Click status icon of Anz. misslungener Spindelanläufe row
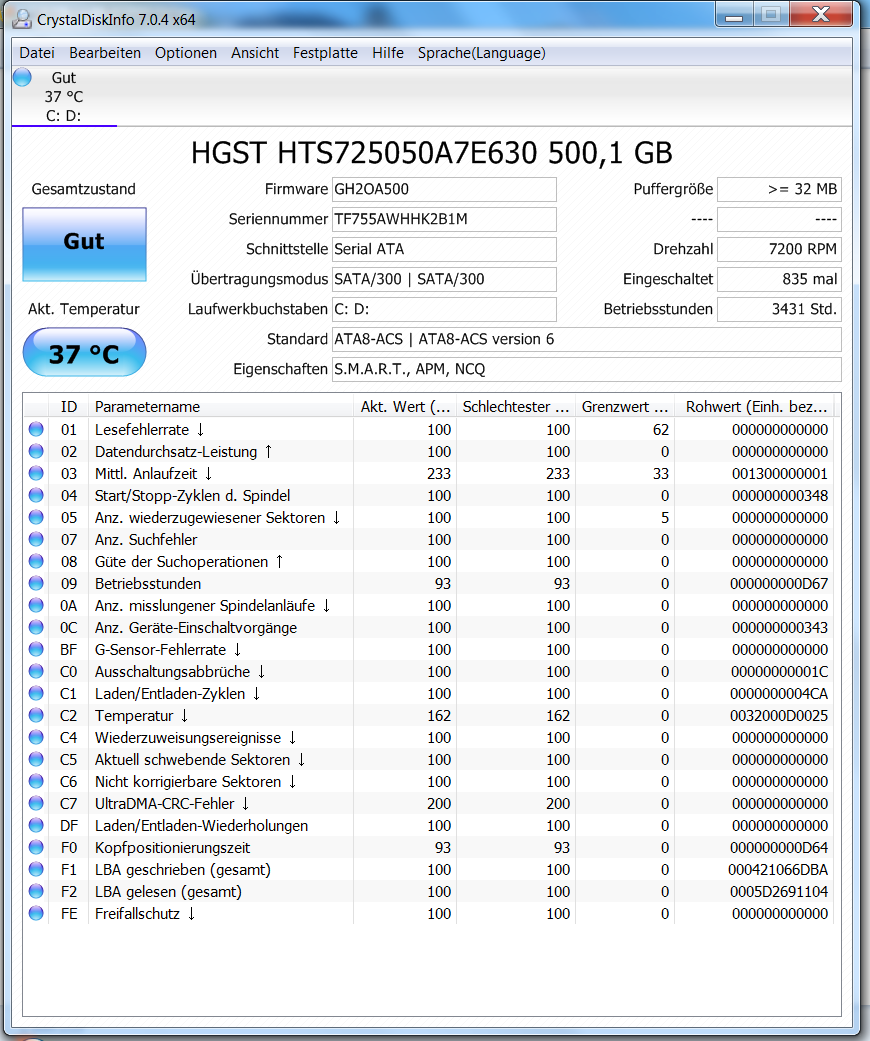Screen dimensions: 870x1041 [x=36, y=605]
